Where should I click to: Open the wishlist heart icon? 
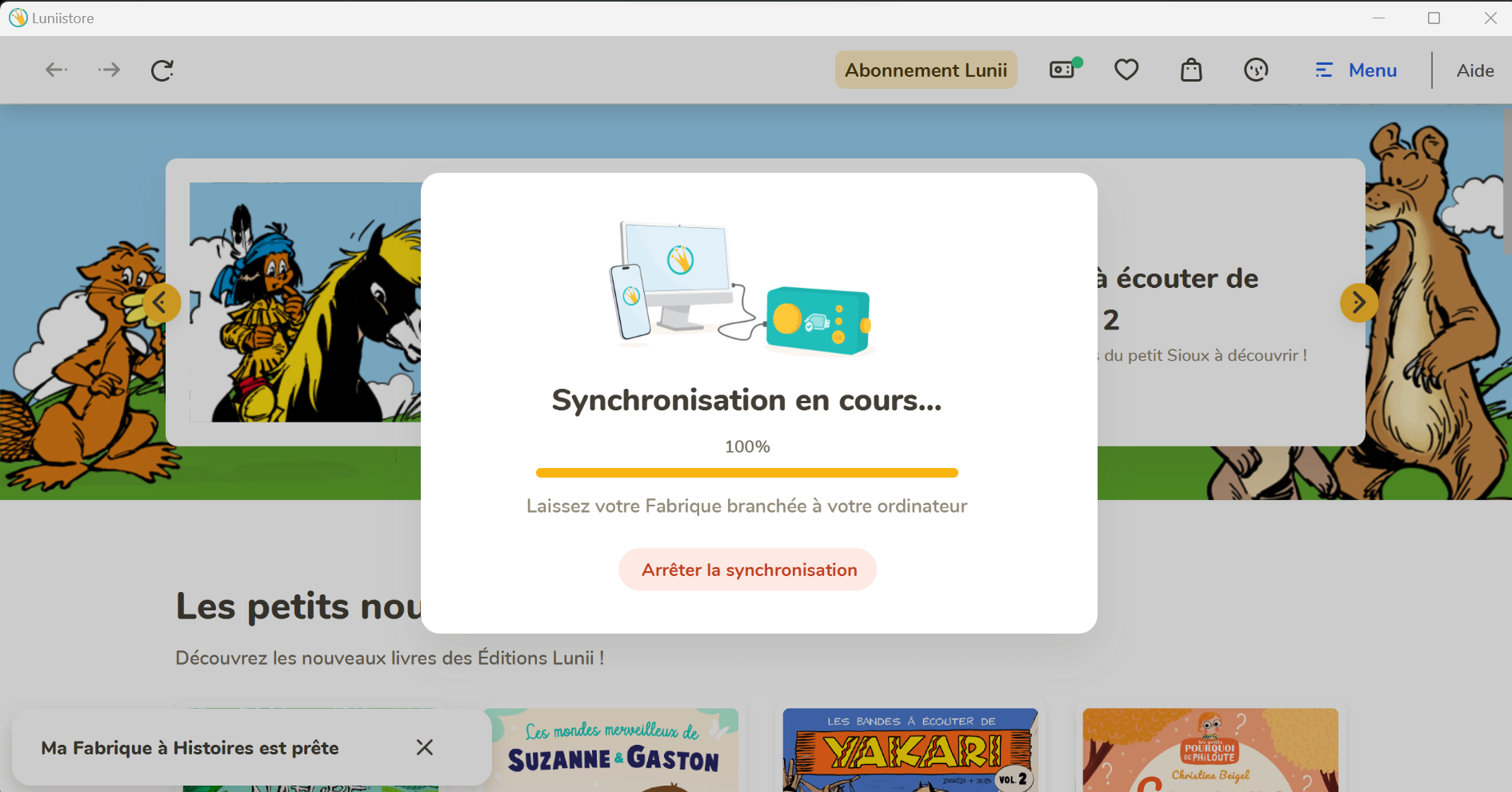(x=1126, y=70)
